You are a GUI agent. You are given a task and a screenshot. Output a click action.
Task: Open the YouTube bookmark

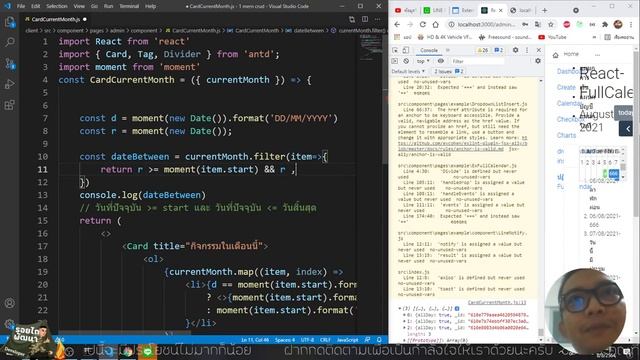pyautogui.click(x=552, y=37)
